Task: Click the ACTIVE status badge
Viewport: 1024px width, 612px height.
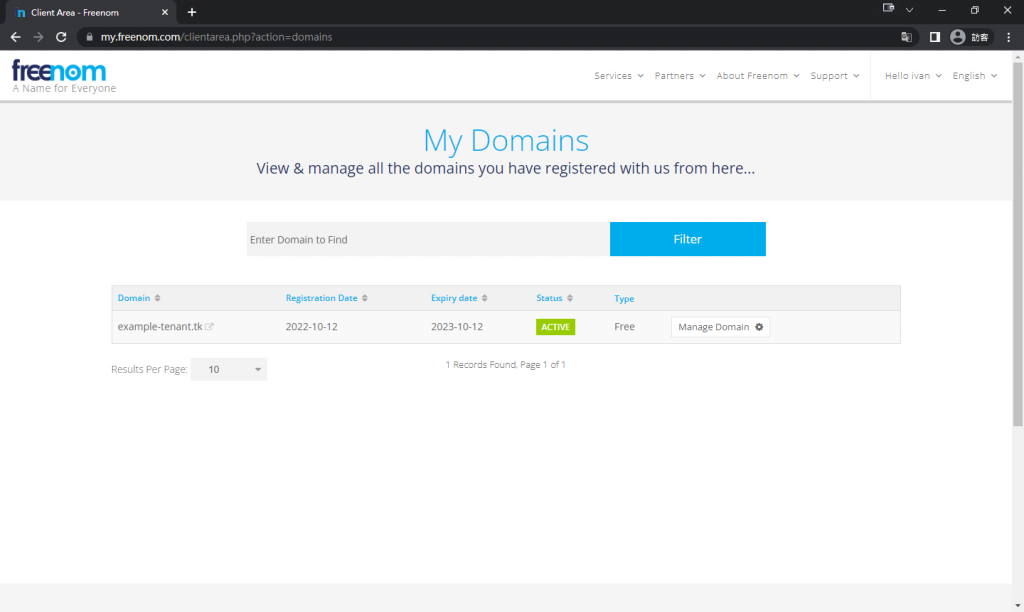Action: pos(555,327)
